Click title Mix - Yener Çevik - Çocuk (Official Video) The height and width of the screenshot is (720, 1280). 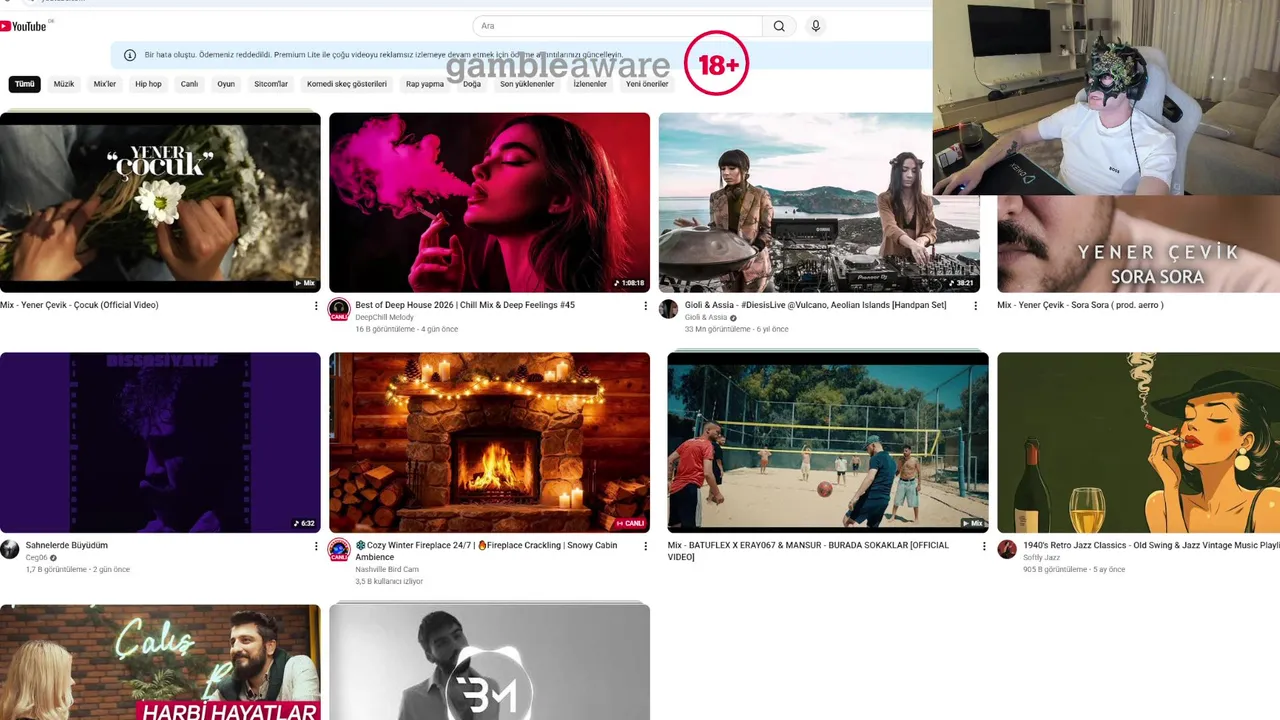[79, 305]
